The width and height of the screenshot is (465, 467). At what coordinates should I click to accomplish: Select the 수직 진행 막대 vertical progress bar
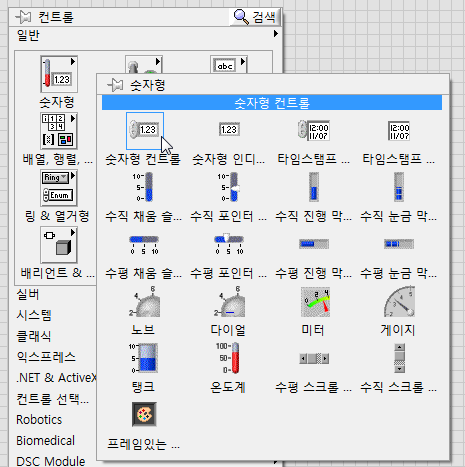coord(314,187)
